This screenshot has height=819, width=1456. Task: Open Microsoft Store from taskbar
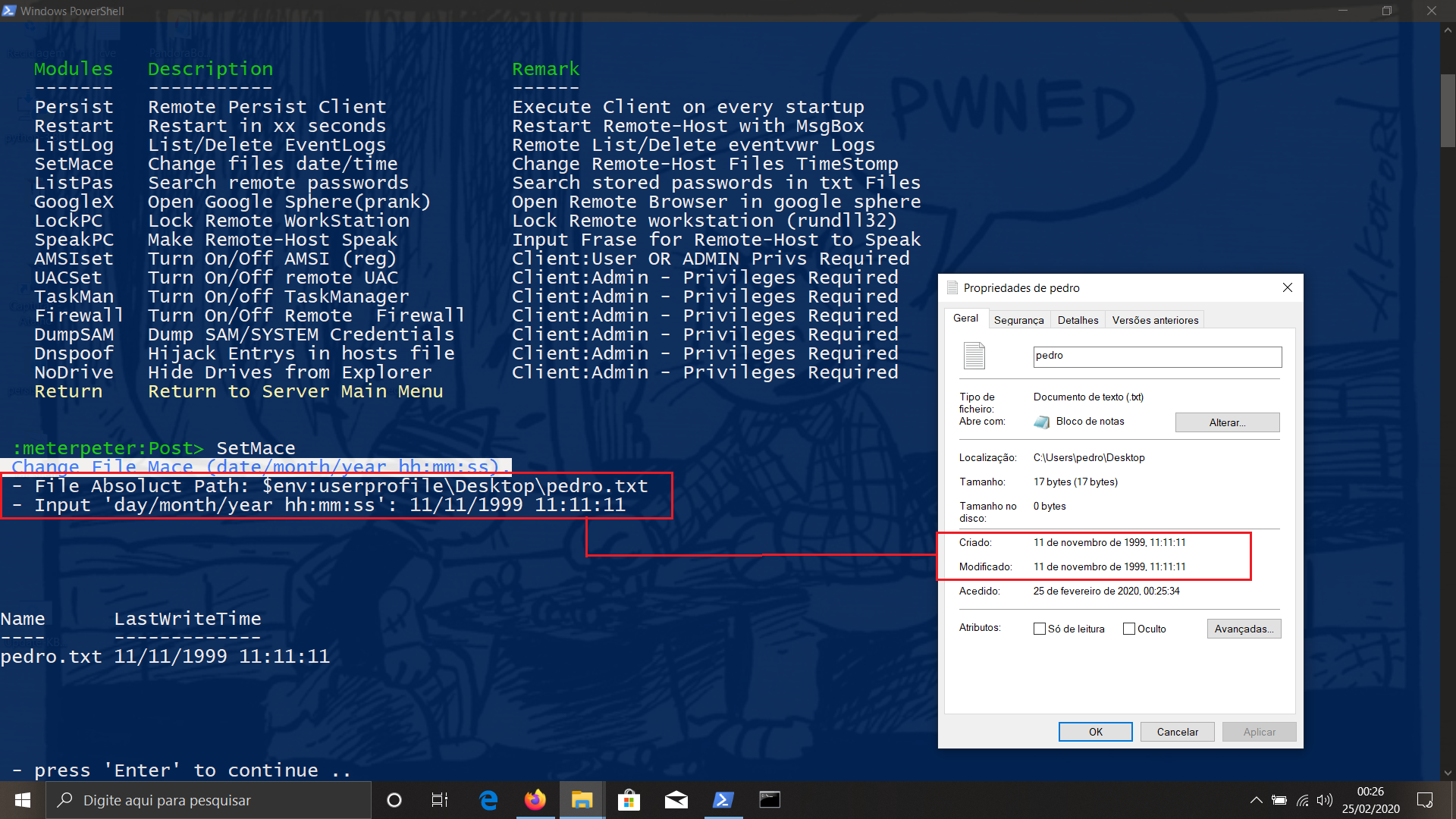point(629,800)
